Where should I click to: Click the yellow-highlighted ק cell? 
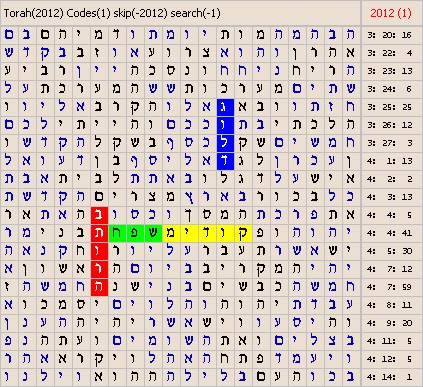coord(243,233)
